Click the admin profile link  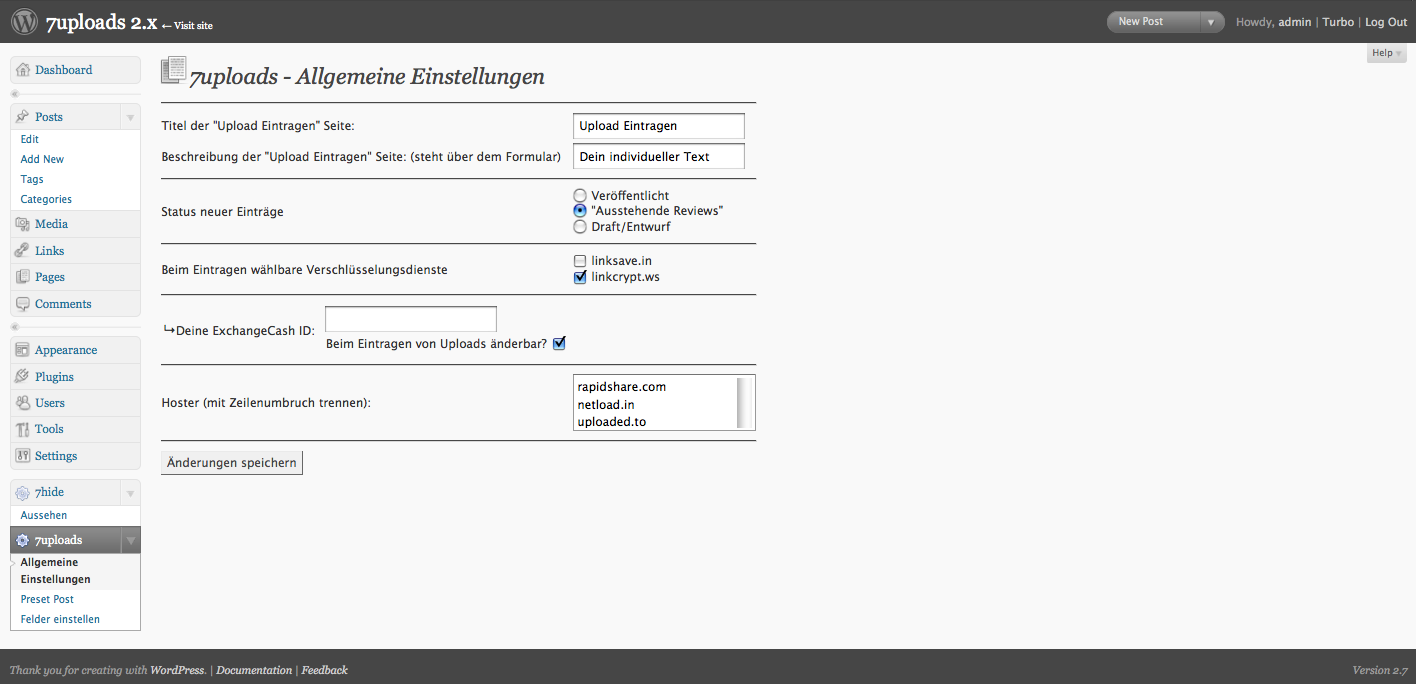tap(1295, 22)
